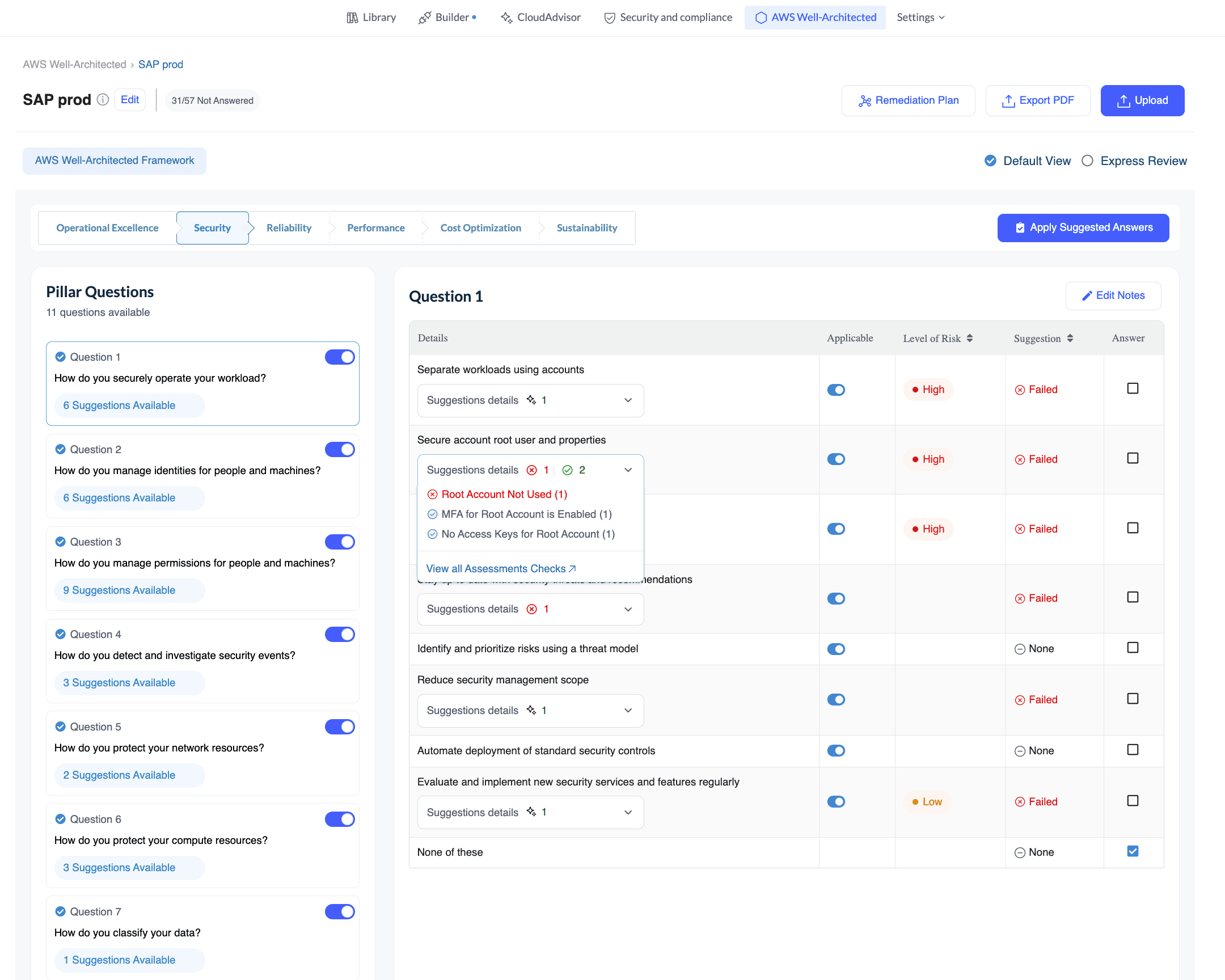Sort by Suggestion column arrows

(x=1070, y=338)
